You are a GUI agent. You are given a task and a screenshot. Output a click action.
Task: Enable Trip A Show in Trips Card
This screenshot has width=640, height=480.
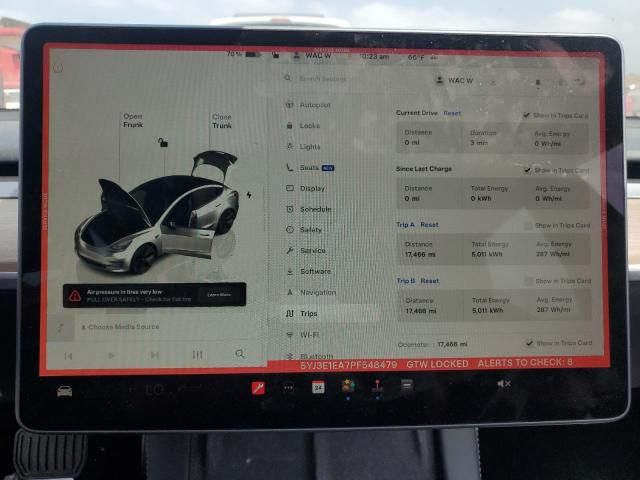[529, 226]
